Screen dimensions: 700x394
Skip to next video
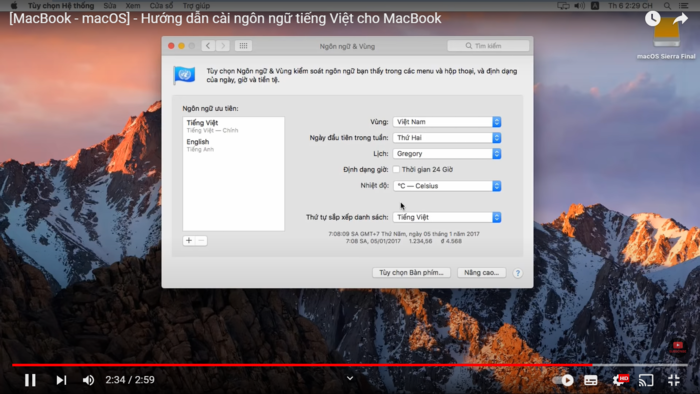[x=61, y=380]
